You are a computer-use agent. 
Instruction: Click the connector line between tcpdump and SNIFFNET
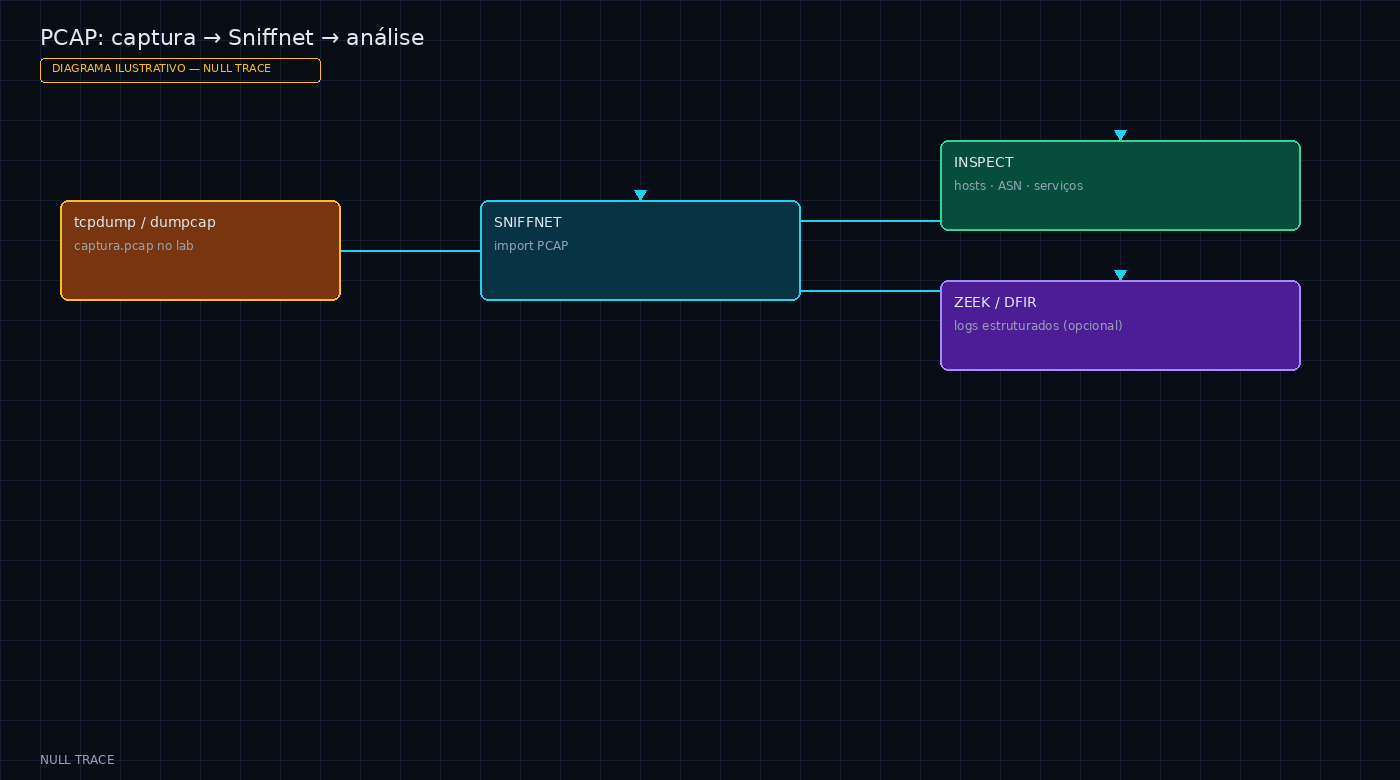(x=410, y=250)
